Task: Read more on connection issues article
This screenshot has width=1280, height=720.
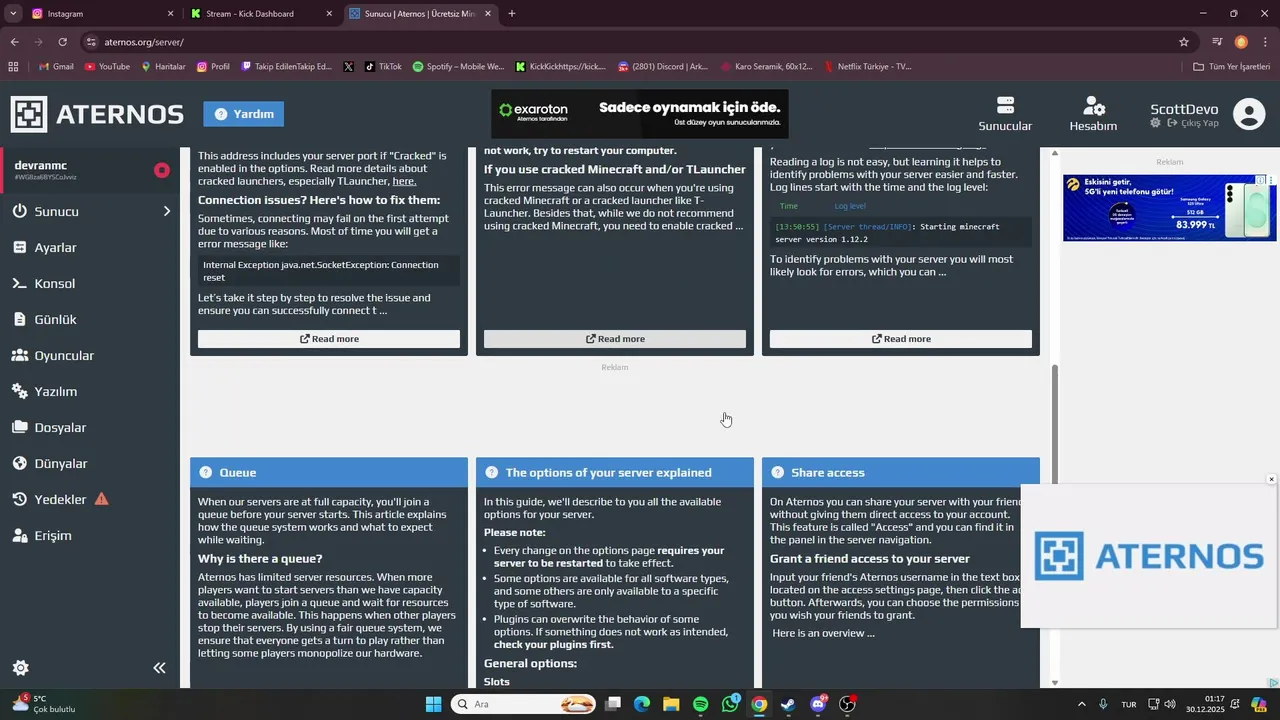Action: (328, 339)
